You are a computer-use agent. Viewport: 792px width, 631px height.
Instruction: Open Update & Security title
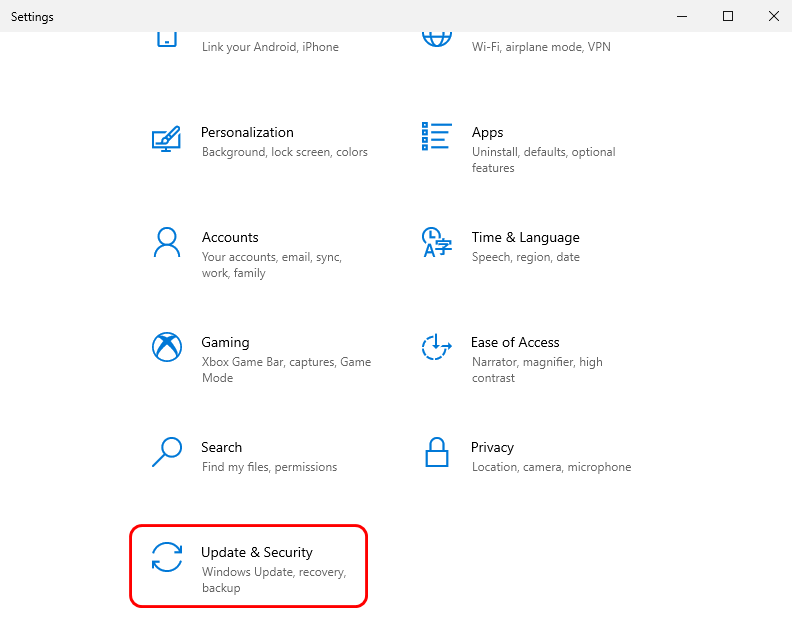click(x=257, y=553)
